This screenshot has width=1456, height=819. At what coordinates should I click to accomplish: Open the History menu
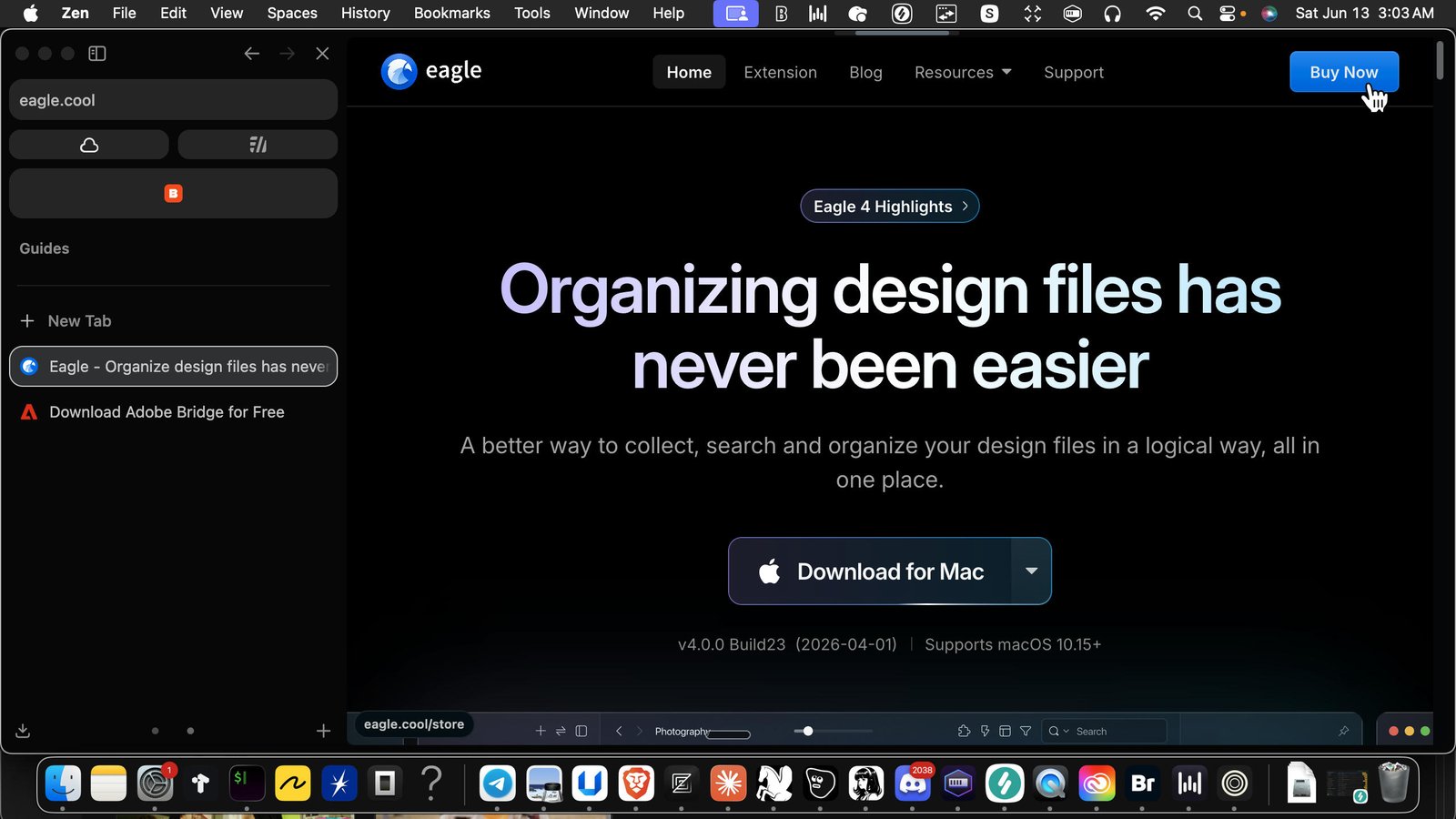[365, 13]
